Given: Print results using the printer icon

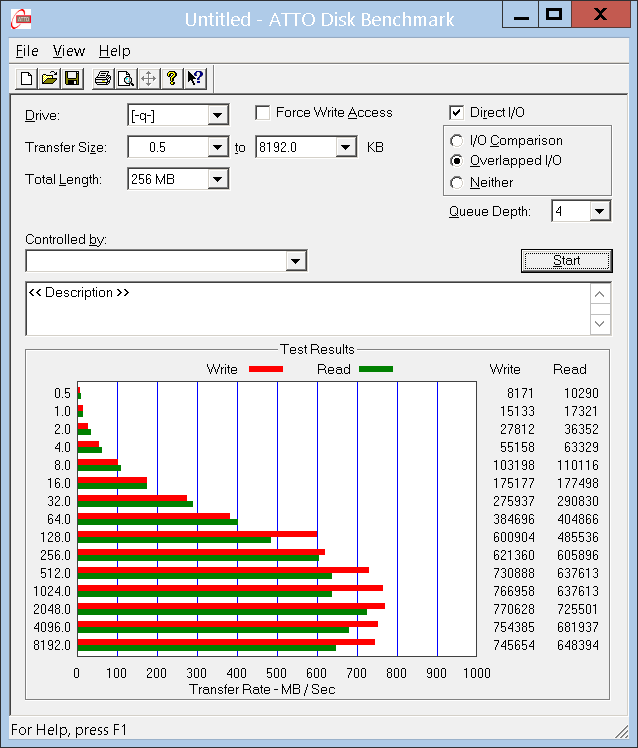Looking at the screenshot, I should 102,78.
